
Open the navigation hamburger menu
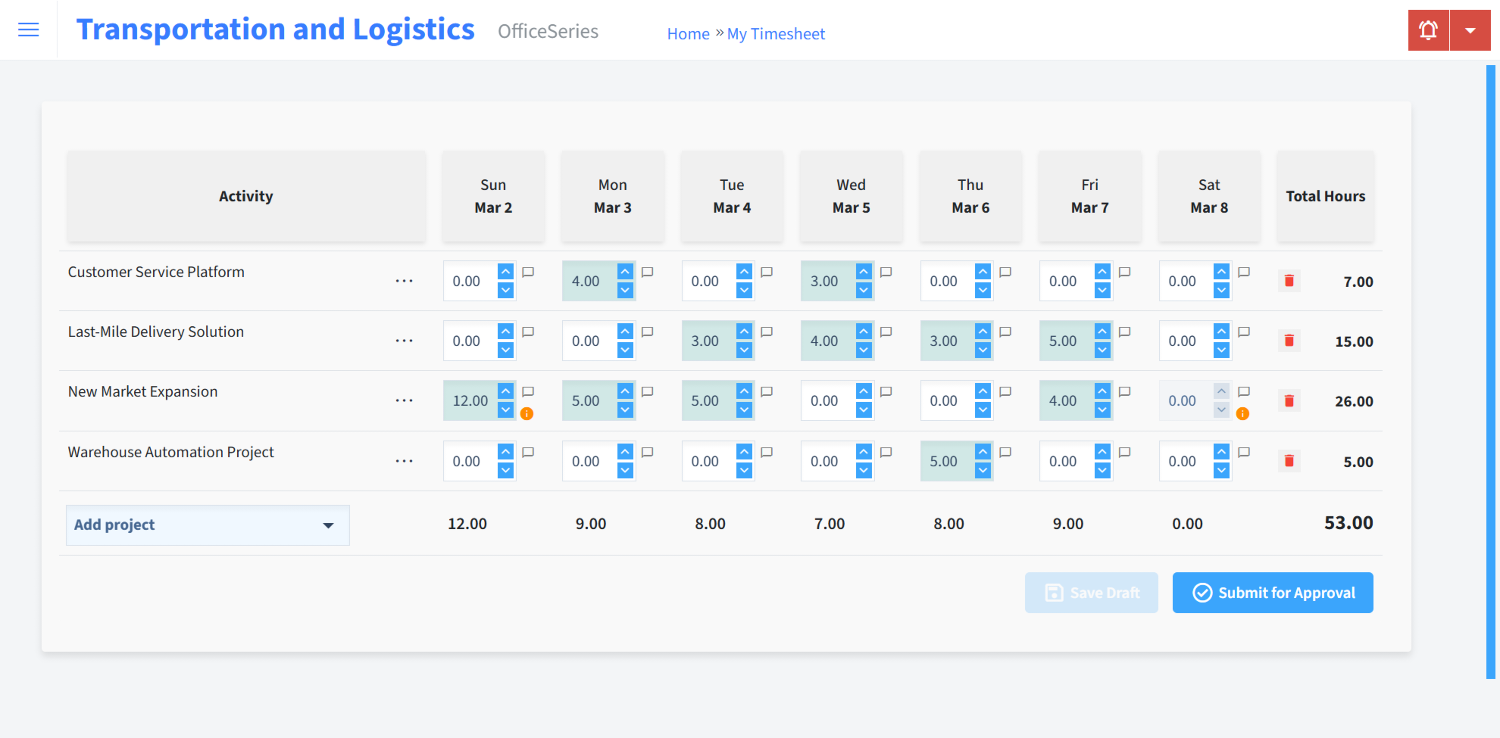click(28, 29)
